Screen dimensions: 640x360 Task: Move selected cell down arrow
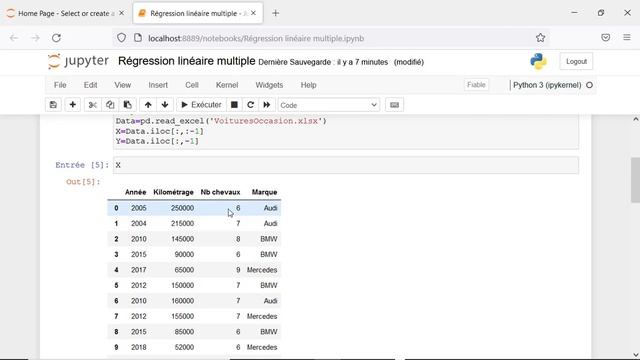(165, 105)
